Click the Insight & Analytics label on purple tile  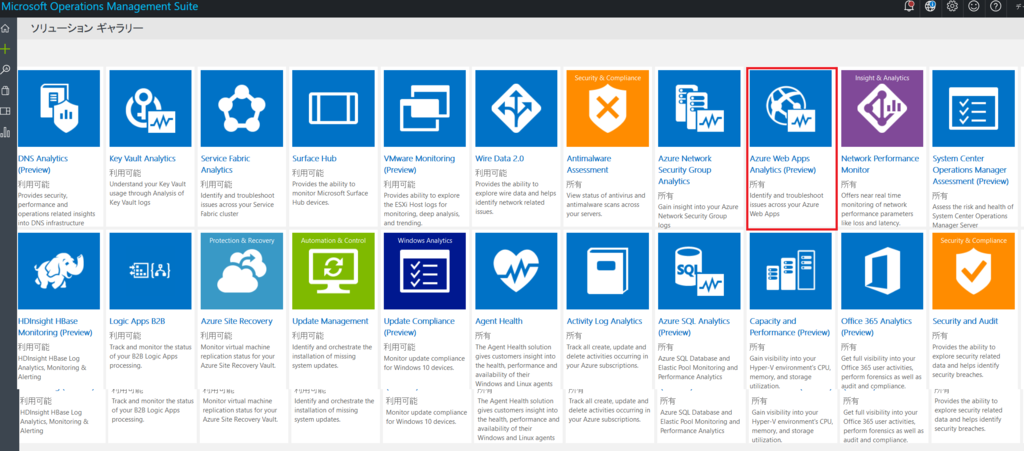point(882,78)
